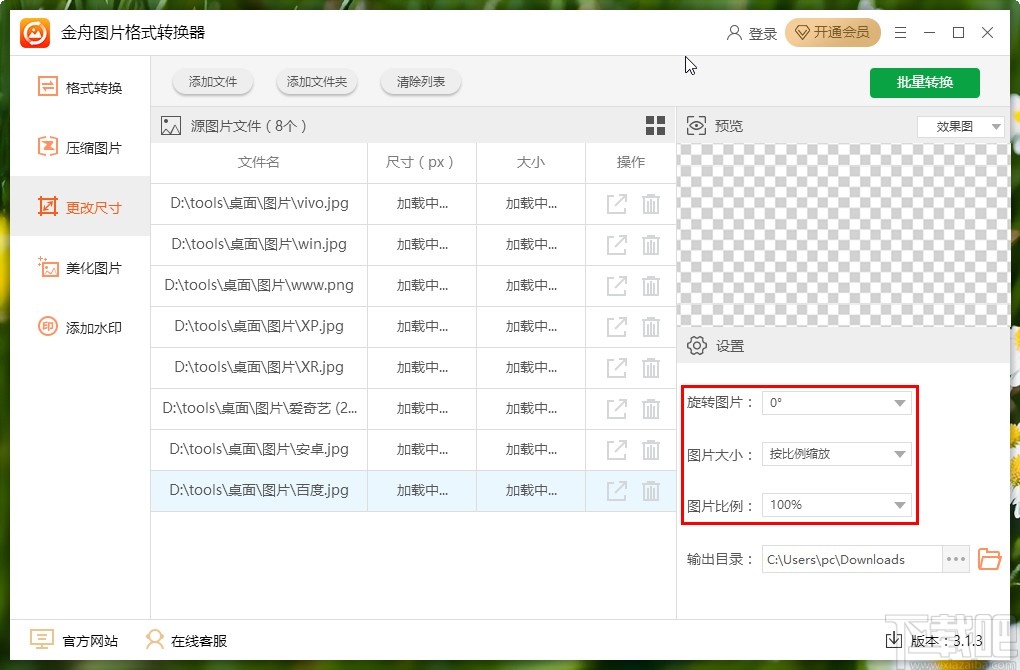Open the 开通会员 membership link
The width and height of the screenshot is (1020, 670).
pos(833,32)
